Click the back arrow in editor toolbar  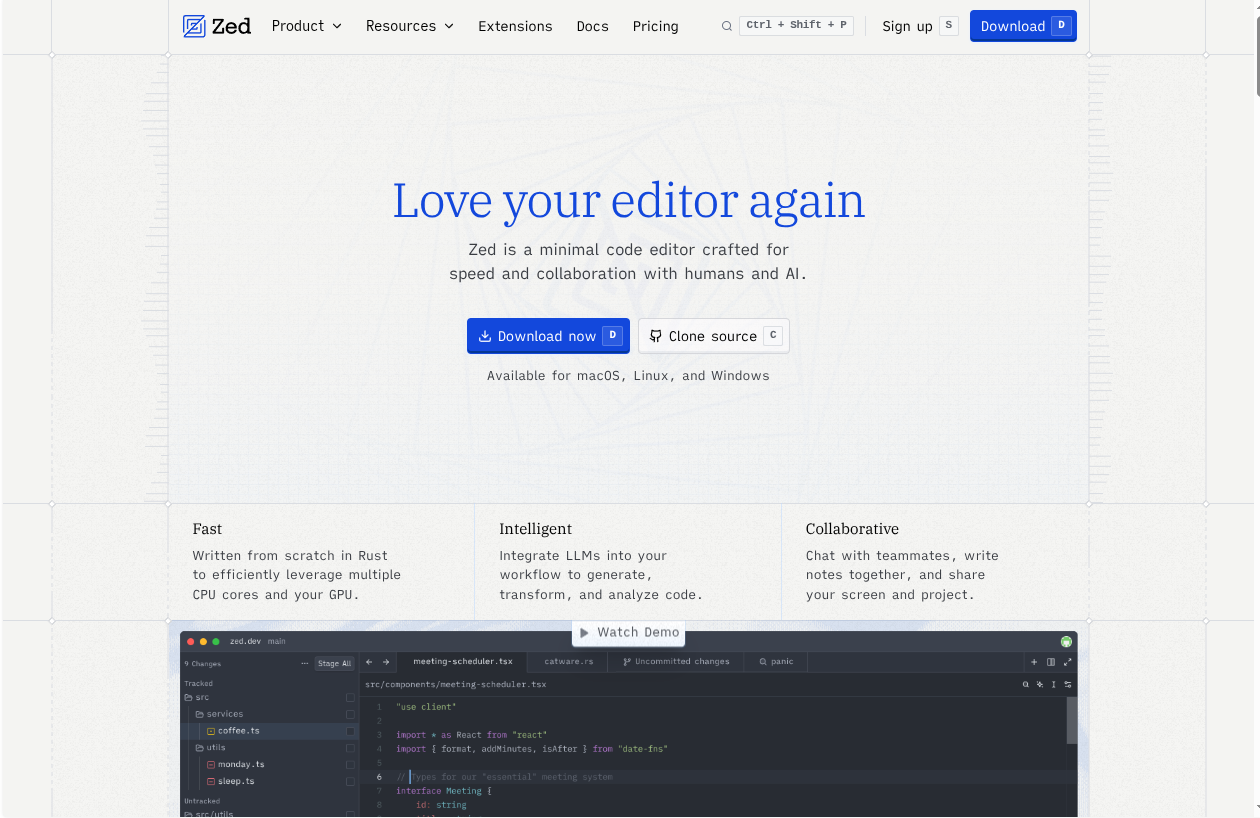point(370,662)
